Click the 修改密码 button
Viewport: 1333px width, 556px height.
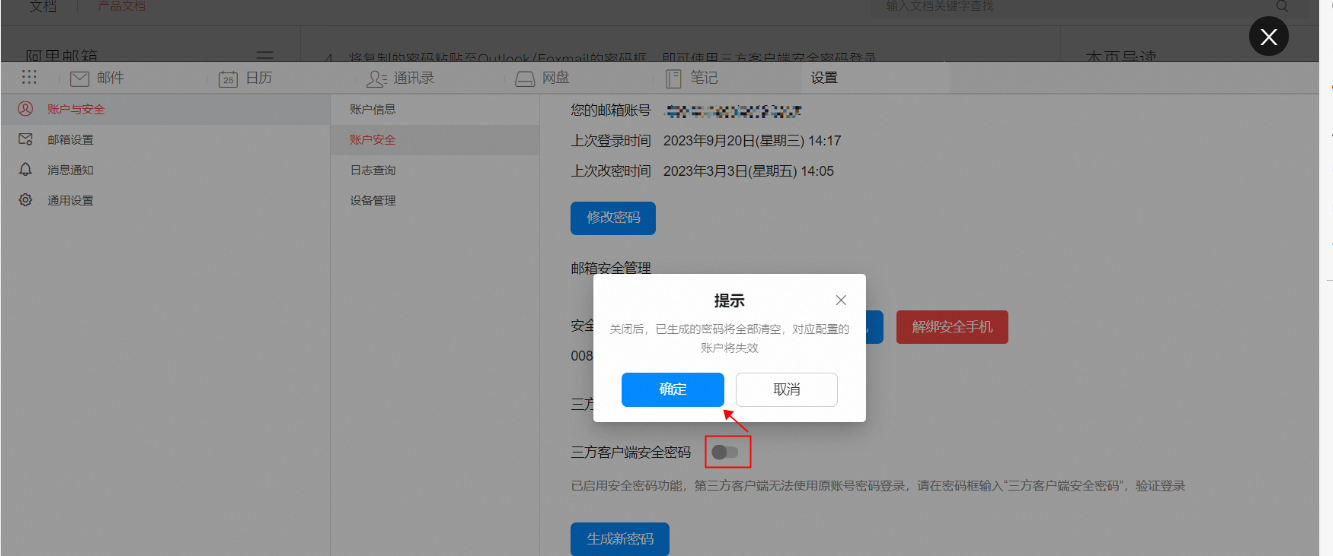(613, 218)
